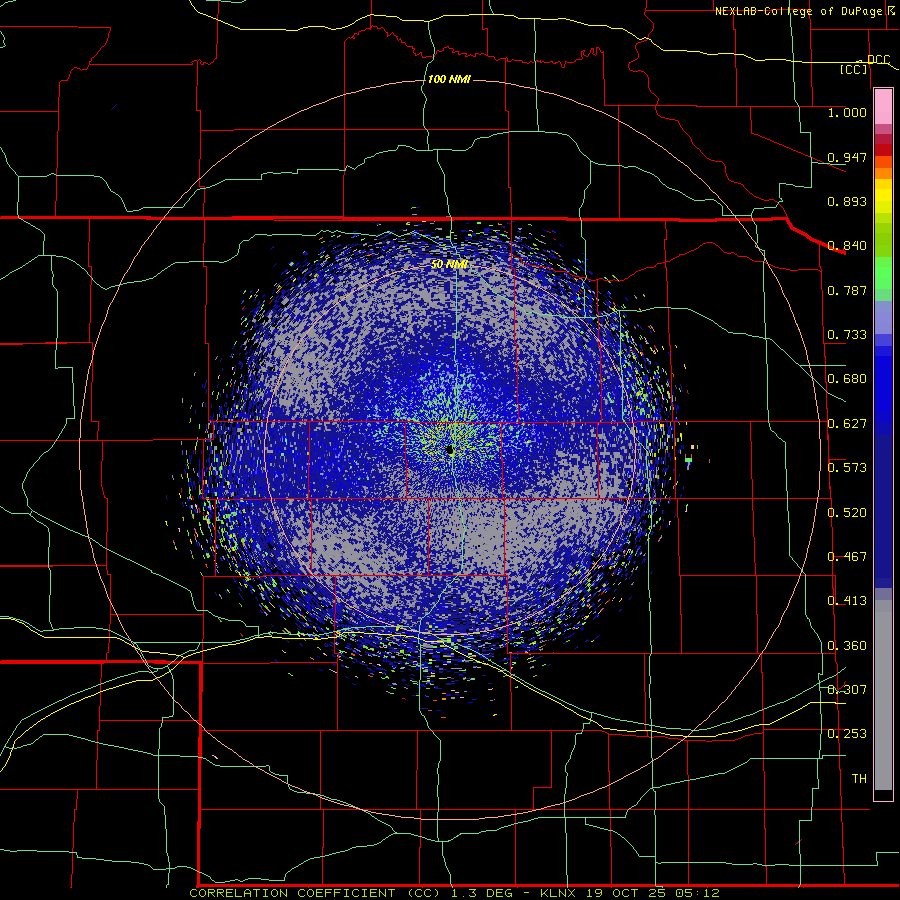Click the 50 NMI range ring label
This screenshot has height=900, width=900.
[x=449, y=264]
